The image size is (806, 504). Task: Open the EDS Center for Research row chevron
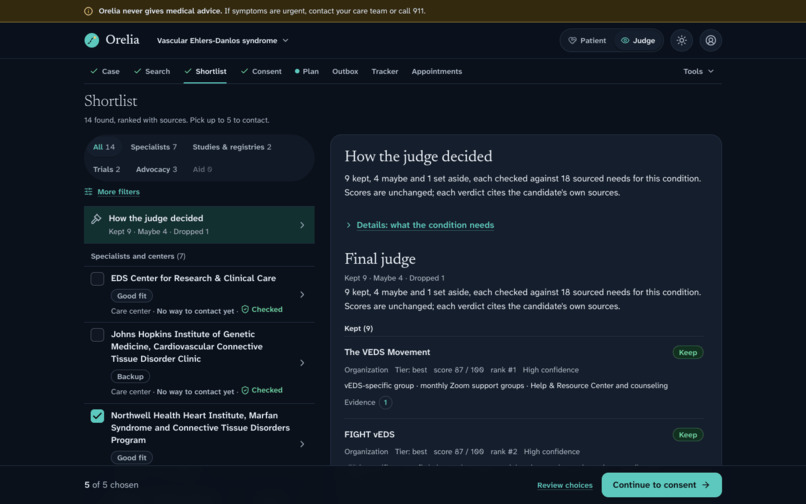[302, 295]
